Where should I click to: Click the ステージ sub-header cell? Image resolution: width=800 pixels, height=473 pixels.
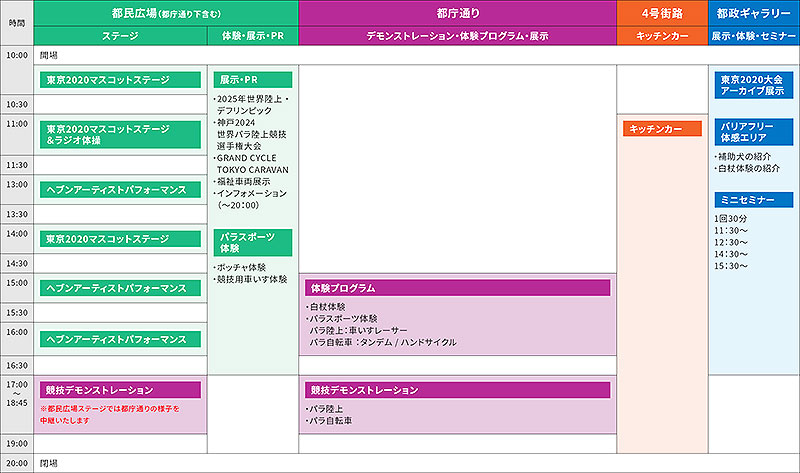tap(120, 36)
